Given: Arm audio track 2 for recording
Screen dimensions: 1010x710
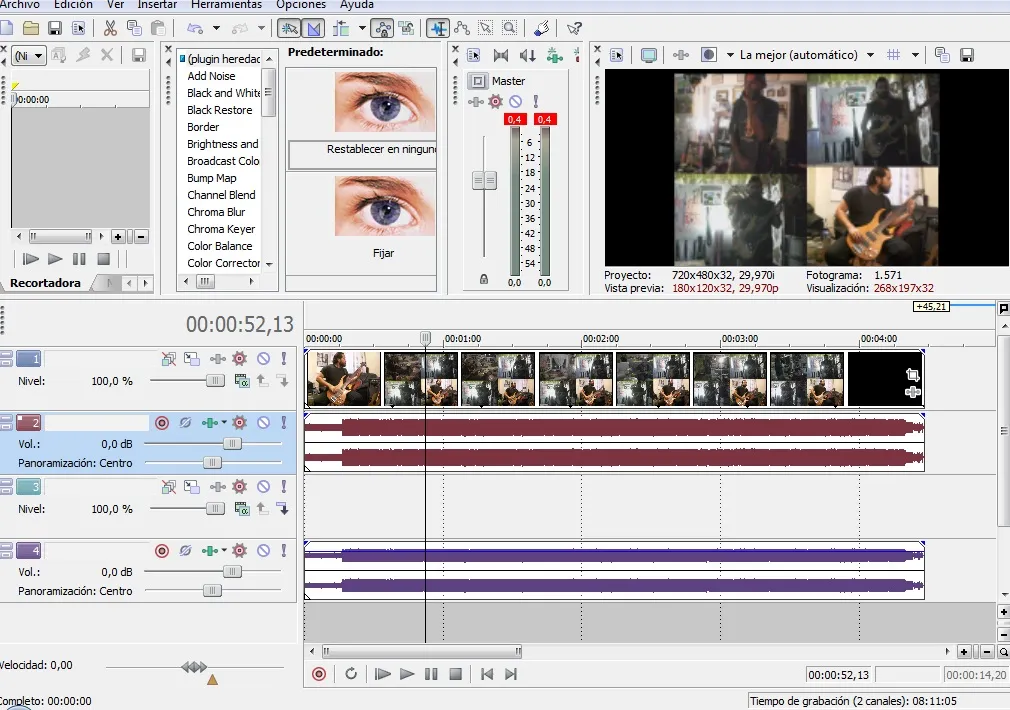Looking at the screenshot, I should pyautogui.click(x=162, y=423).
